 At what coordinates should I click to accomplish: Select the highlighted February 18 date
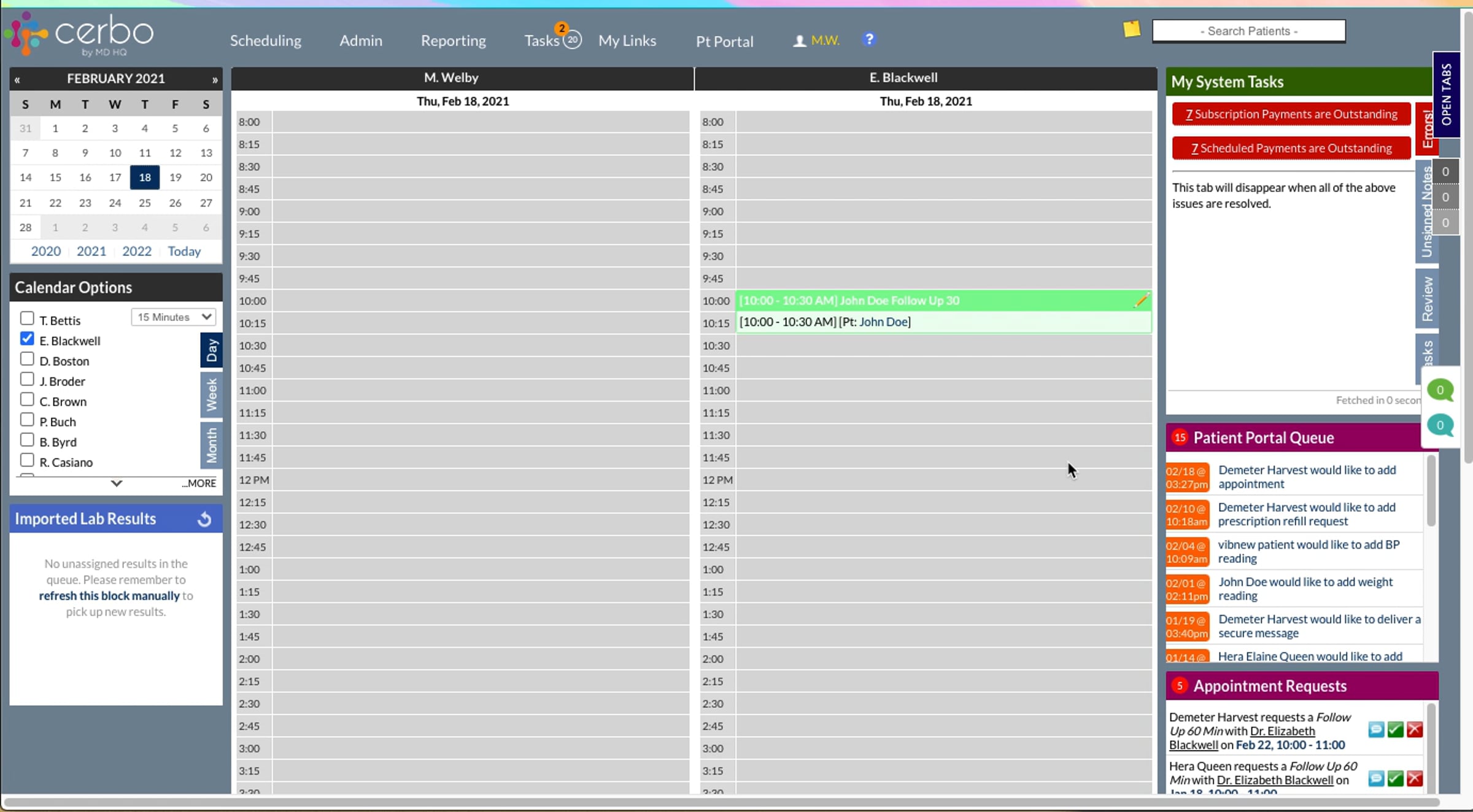coord(145,177)
